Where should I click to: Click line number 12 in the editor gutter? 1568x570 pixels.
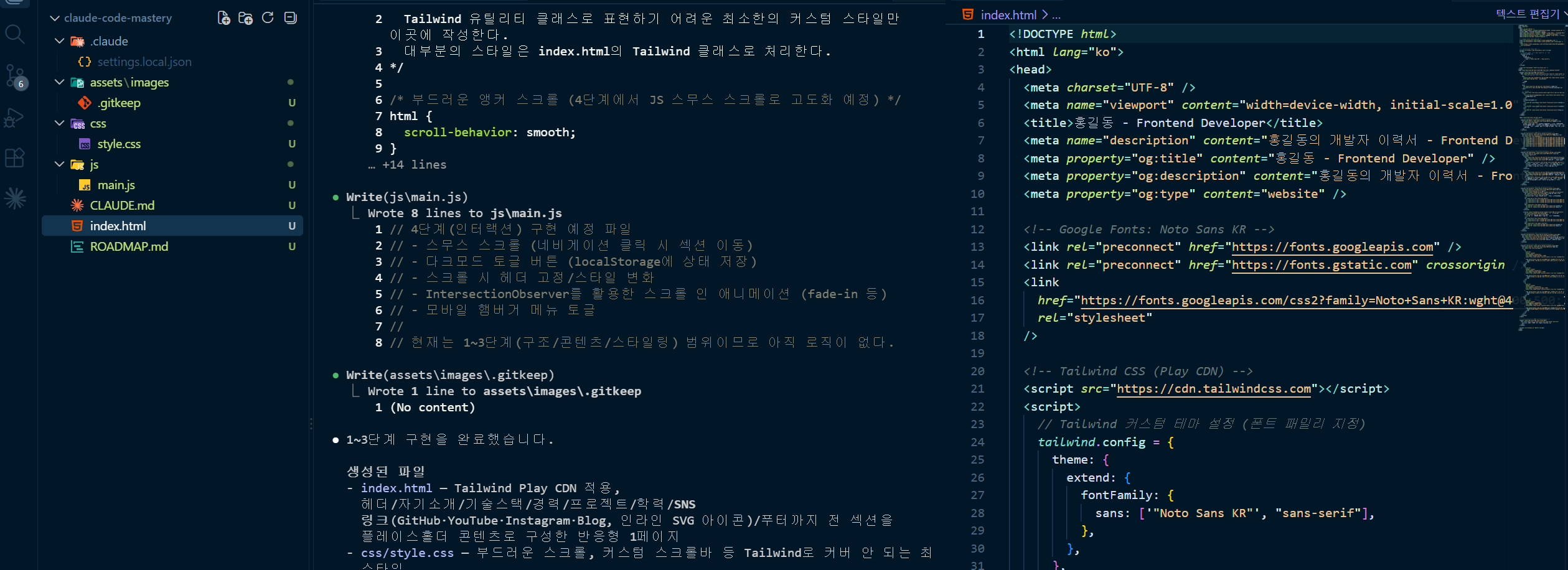point(977,230)
